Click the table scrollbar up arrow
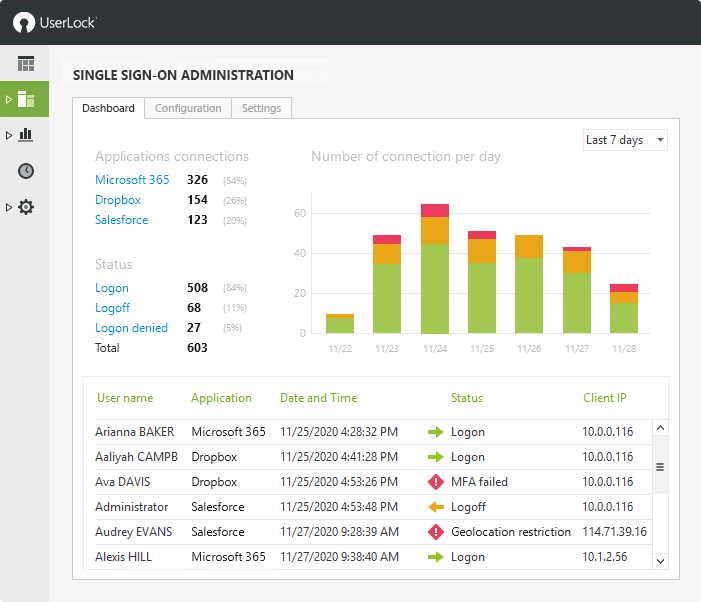Viewport: 701px width, 602px height. 660,428
